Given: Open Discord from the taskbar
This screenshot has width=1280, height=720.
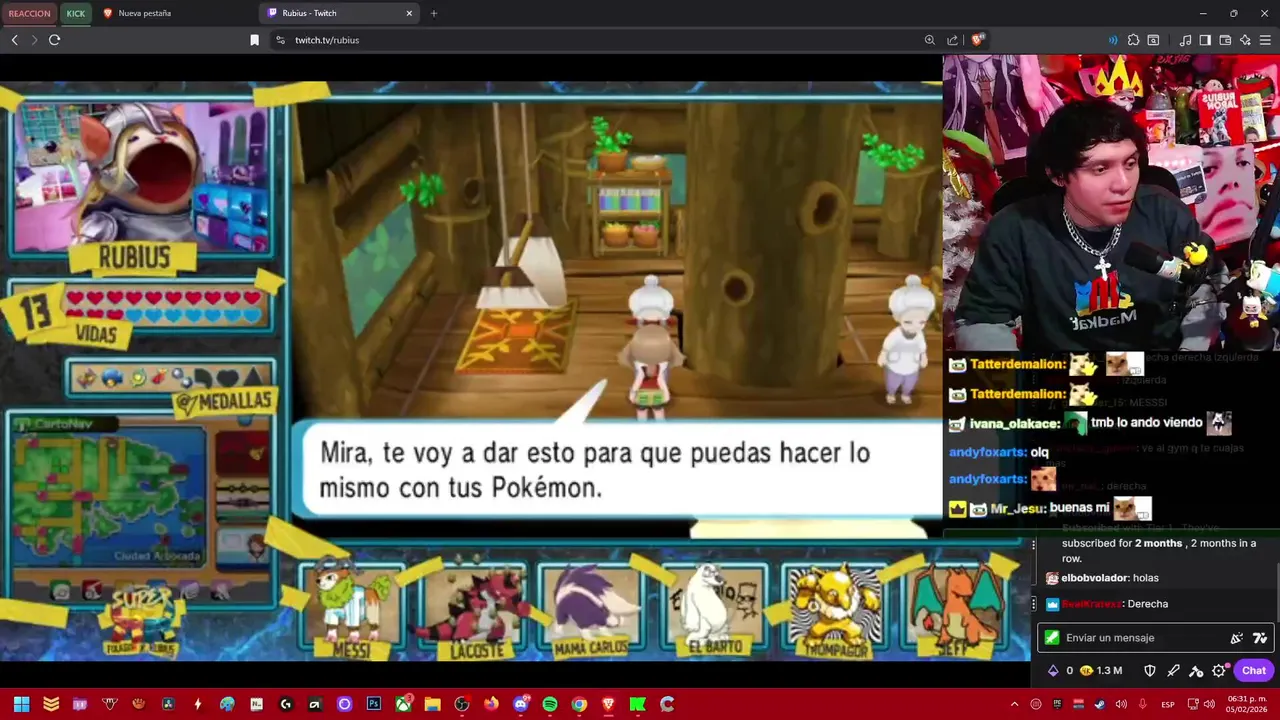Looking at the screenshot, I should tap(520, 704).
